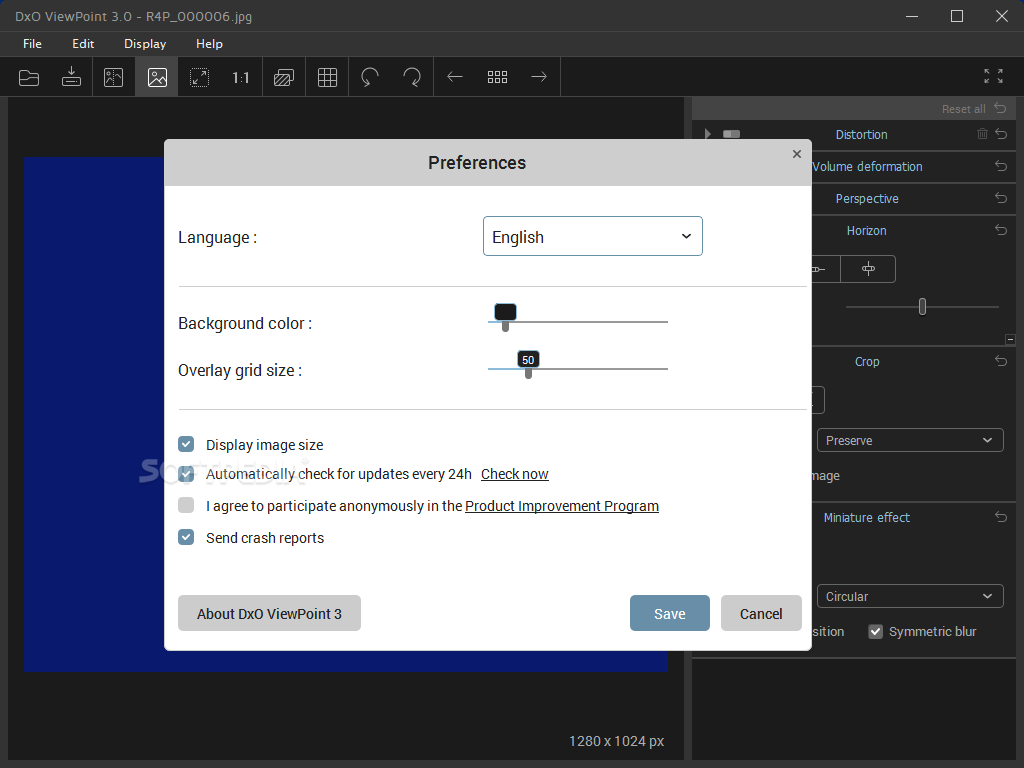Reset the Volume deformation palette
The image size is (1024, 768).
pyautogui.click(x=1001, y=166)
